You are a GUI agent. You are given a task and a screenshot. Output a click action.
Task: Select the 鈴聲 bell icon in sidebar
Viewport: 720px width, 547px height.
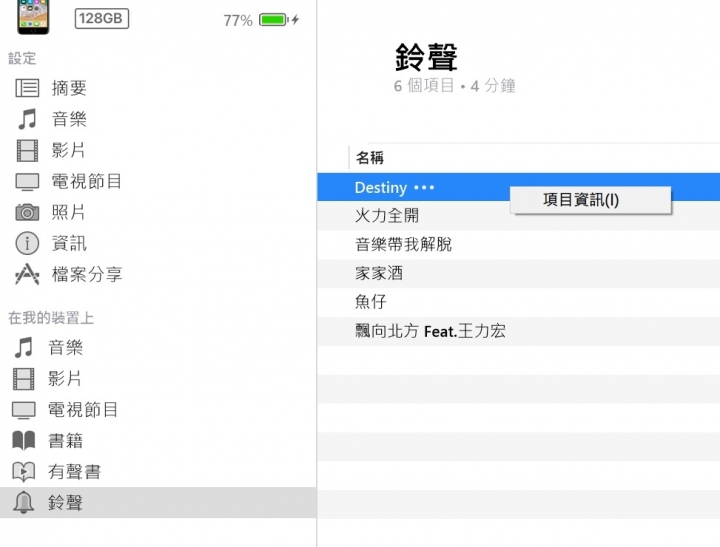click(23, 502)
